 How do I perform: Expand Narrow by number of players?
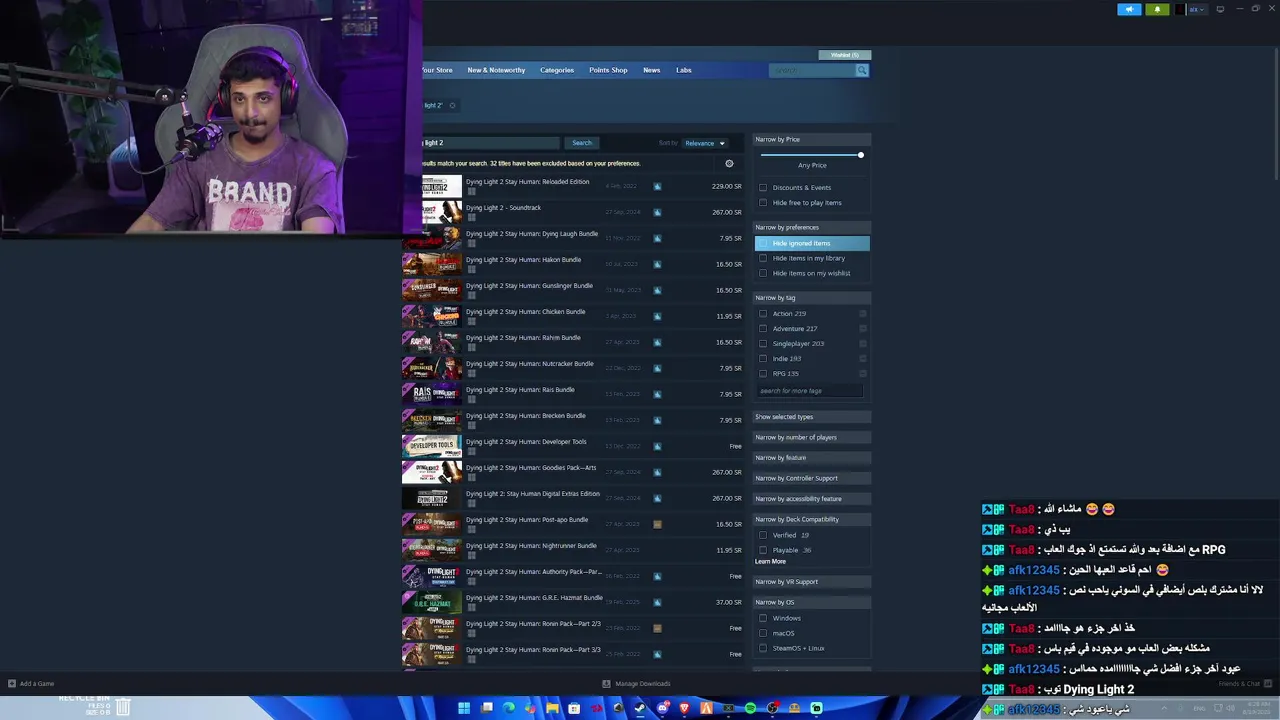click(811, 437)
